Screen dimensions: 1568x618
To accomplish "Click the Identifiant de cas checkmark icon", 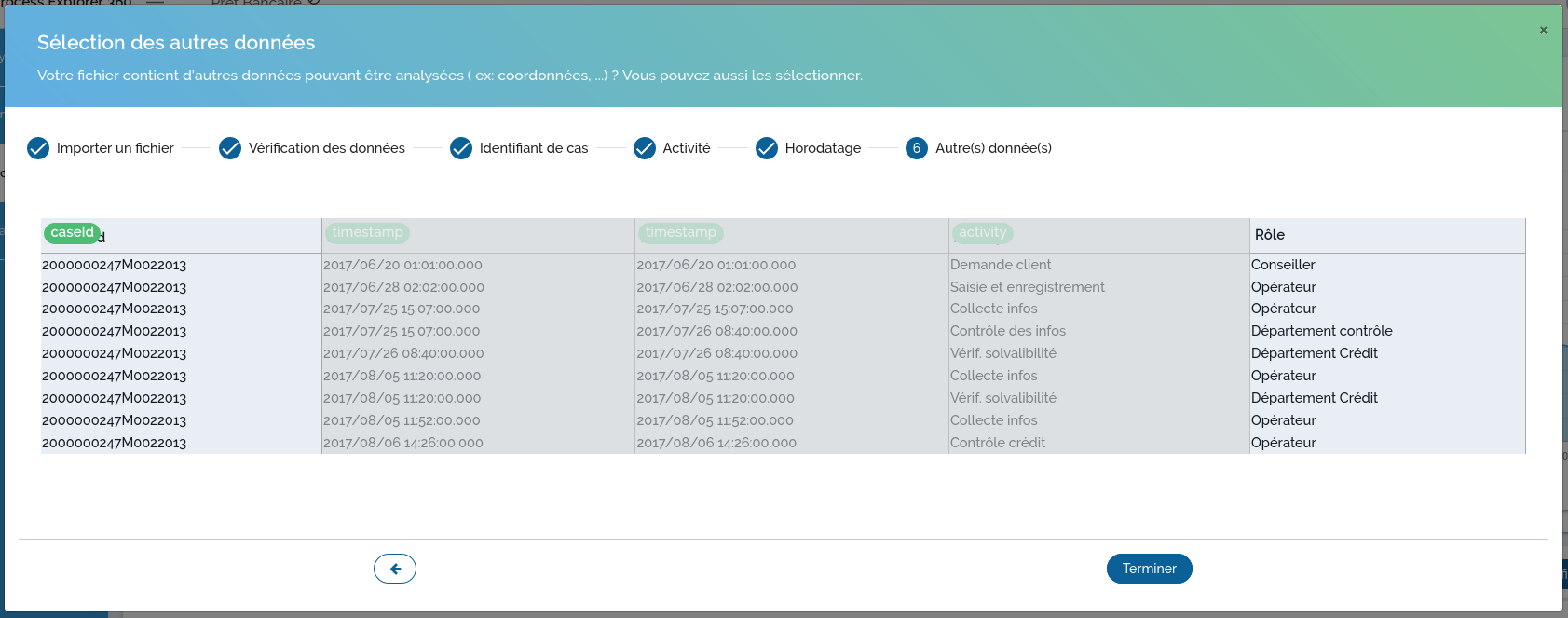I will click(461, 148).
